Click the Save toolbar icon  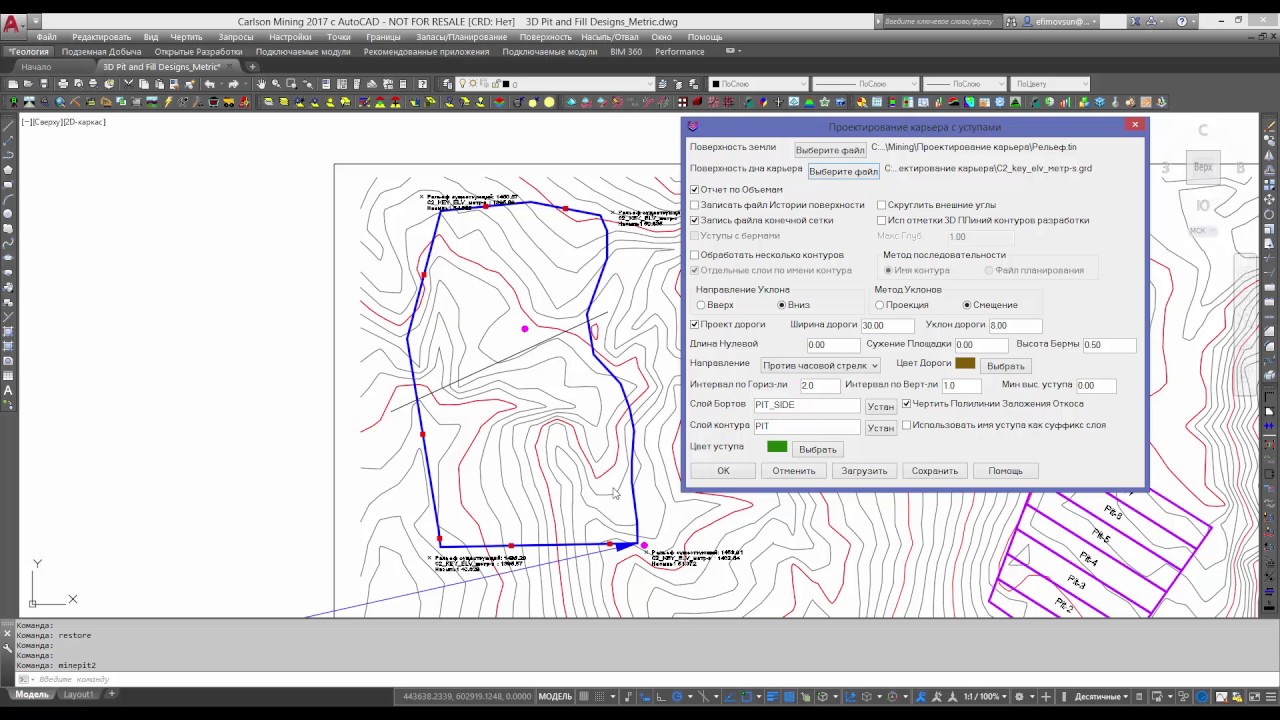point(43,84)
